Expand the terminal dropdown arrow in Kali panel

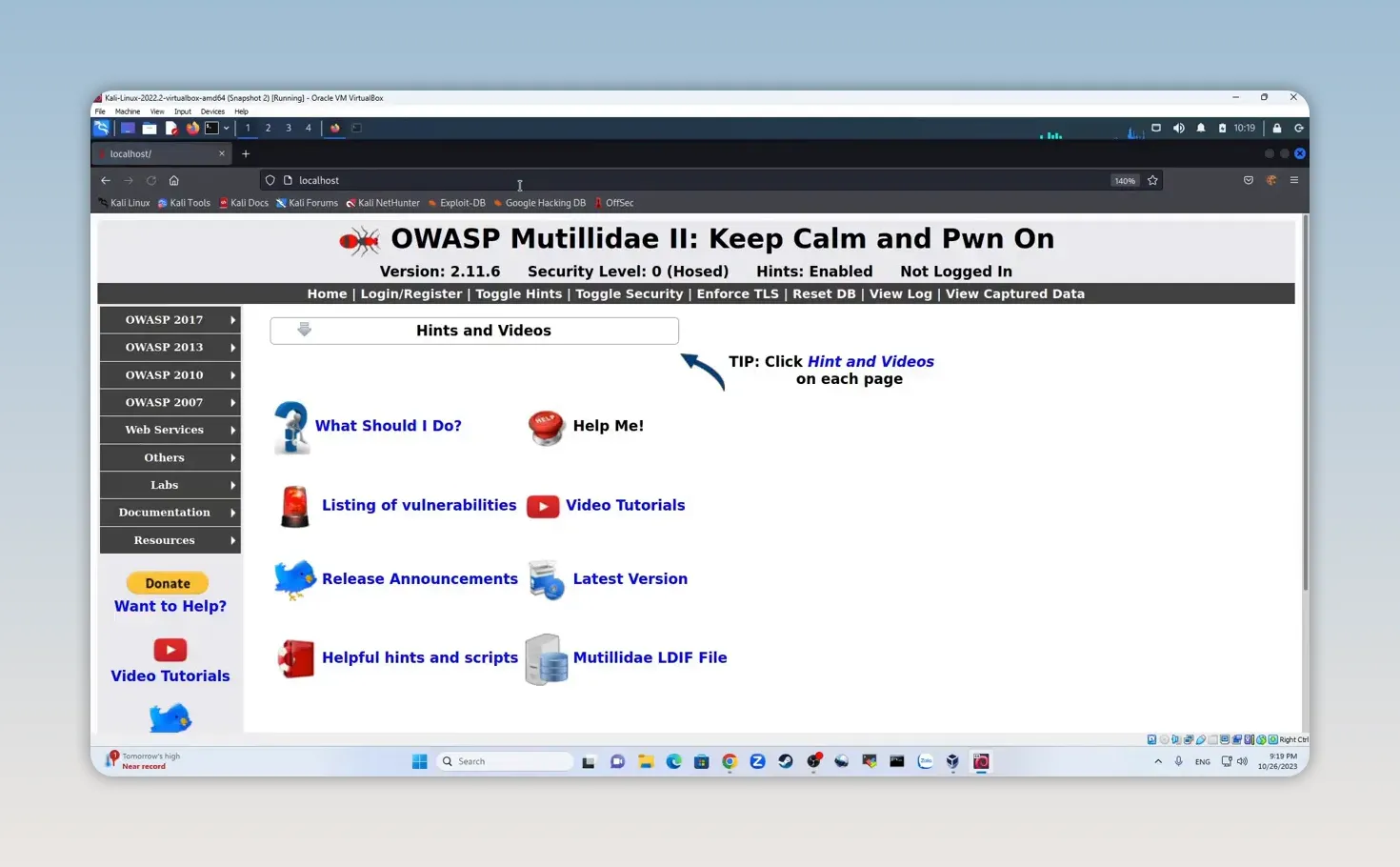click(x=226, y=128)
